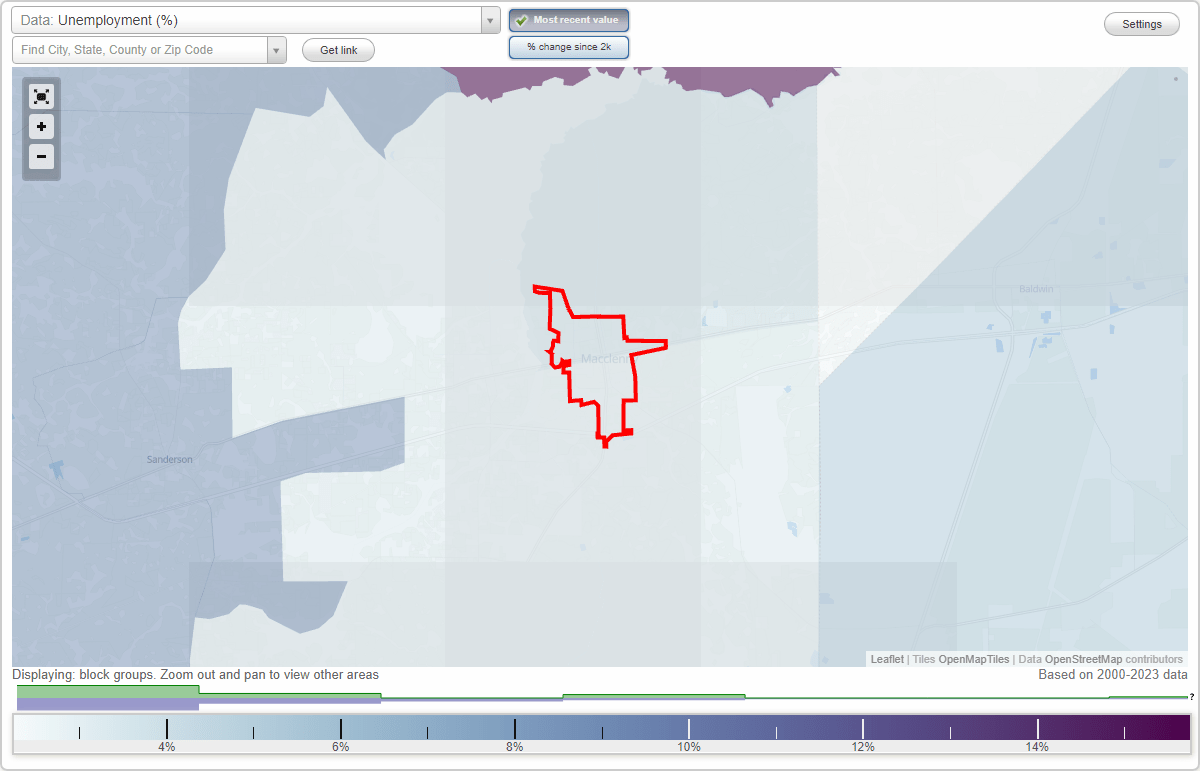The image size is (1200, 771).
Task: Select Most recent value option
Action: pos(569,20)
